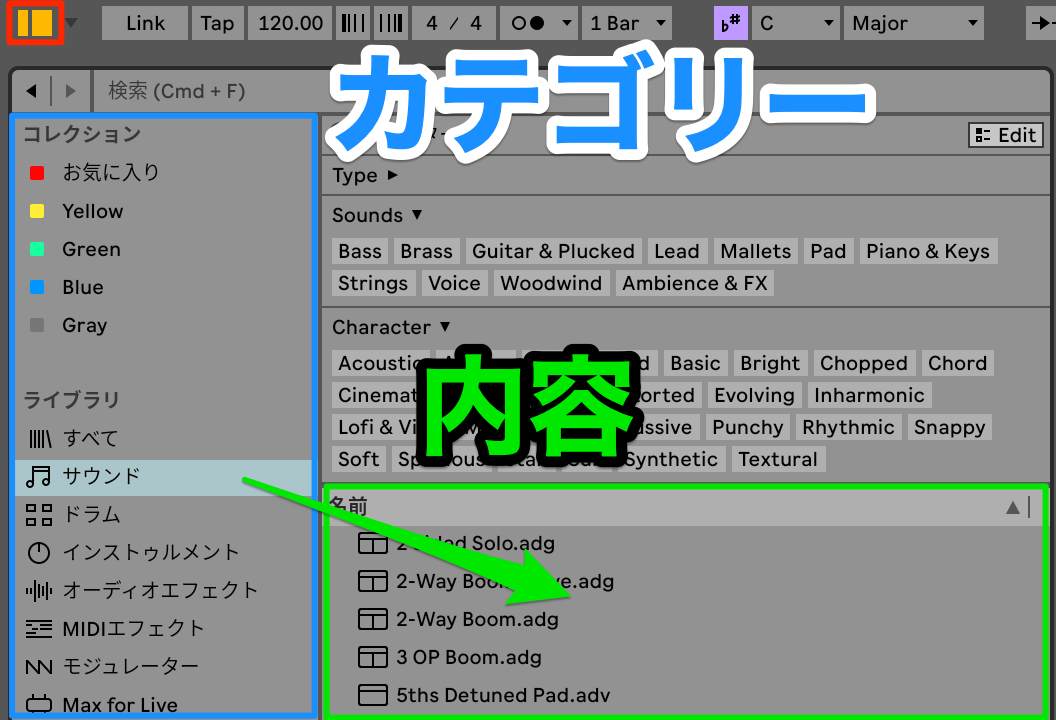This screenshot has width=1056, height=720.
Task: Open the インストゥルメント library category
Action: coord(164,553)
